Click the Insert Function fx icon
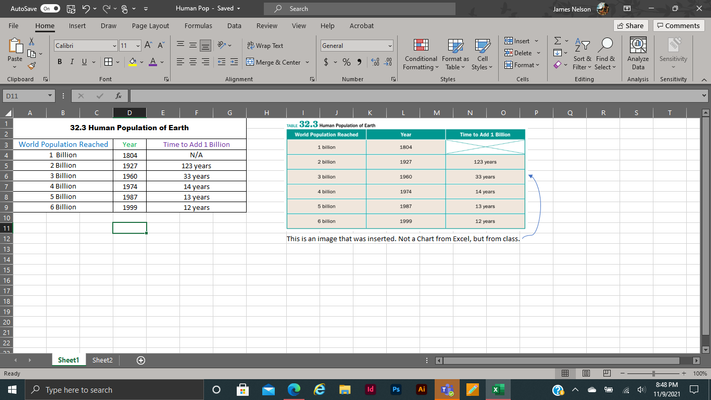Viewport: 711px width, 400px height. click(x=118, y=96)
